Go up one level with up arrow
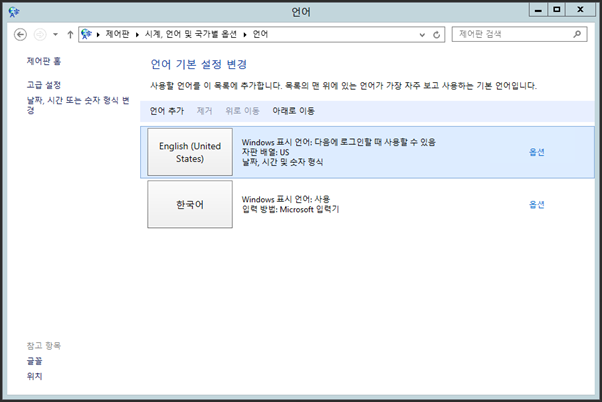 coord(70,35)
